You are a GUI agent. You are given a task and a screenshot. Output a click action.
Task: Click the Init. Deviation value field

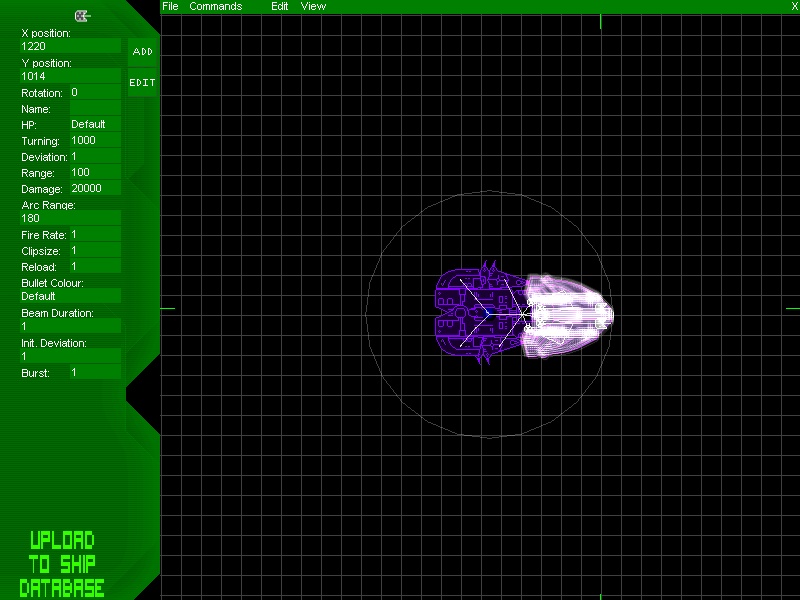(70, 357)
